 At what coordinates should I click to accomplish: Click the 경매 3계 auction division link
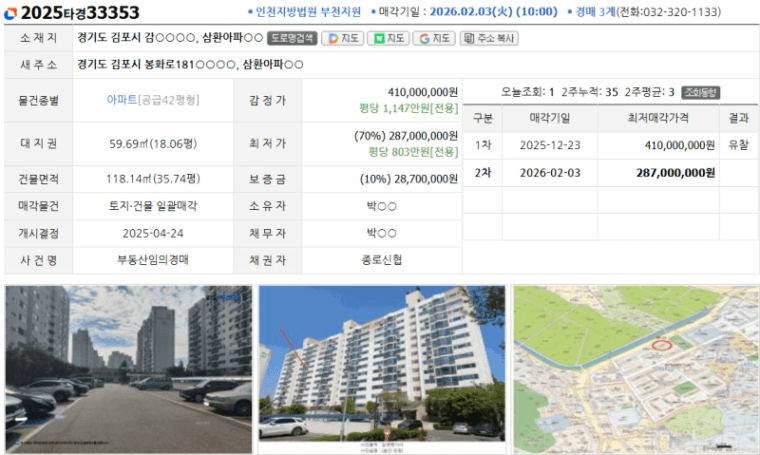[x=596, y=12]
